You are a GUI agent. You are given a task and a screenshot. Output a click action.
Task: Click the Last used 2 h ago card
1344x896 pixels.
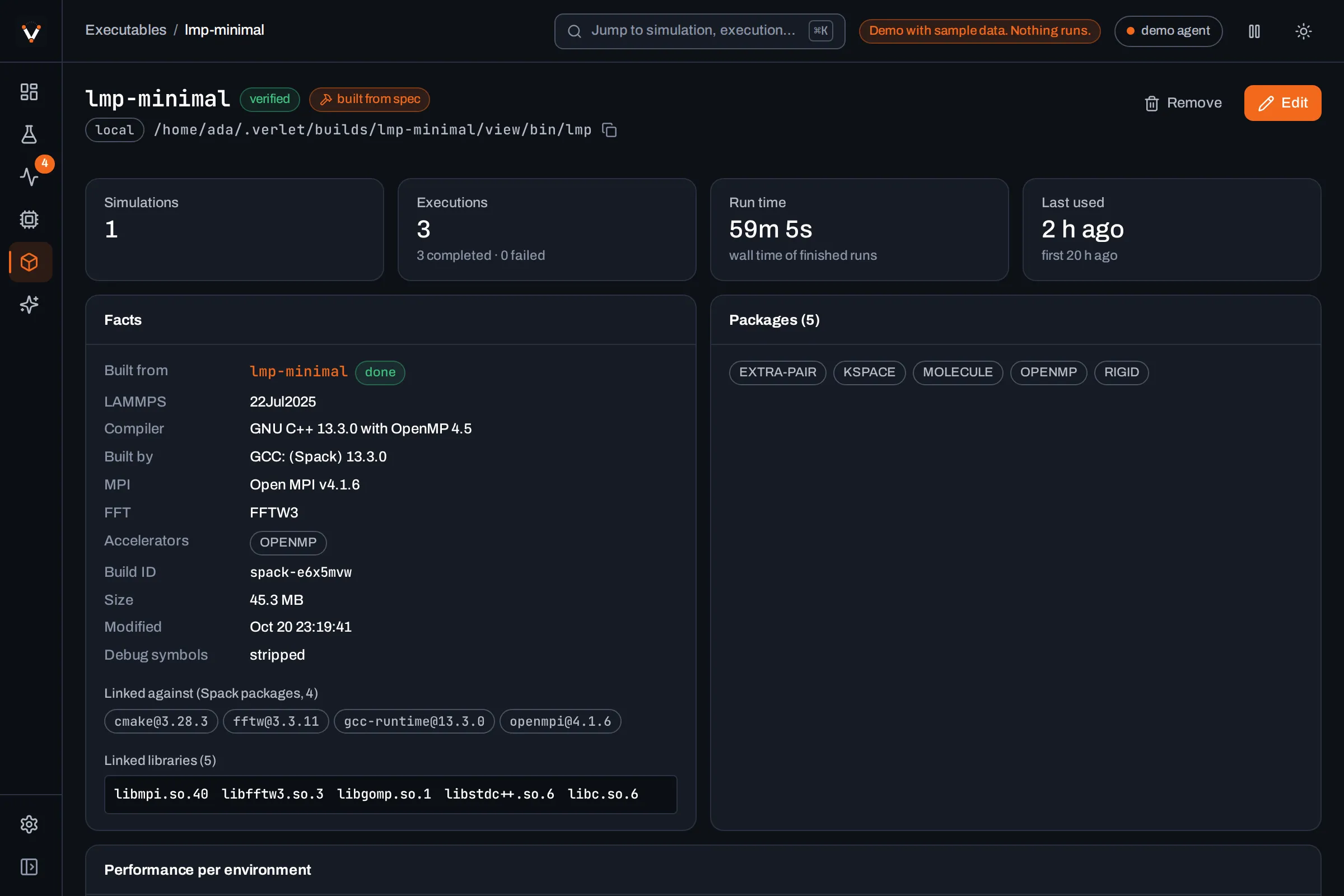tap(1172, 230)
